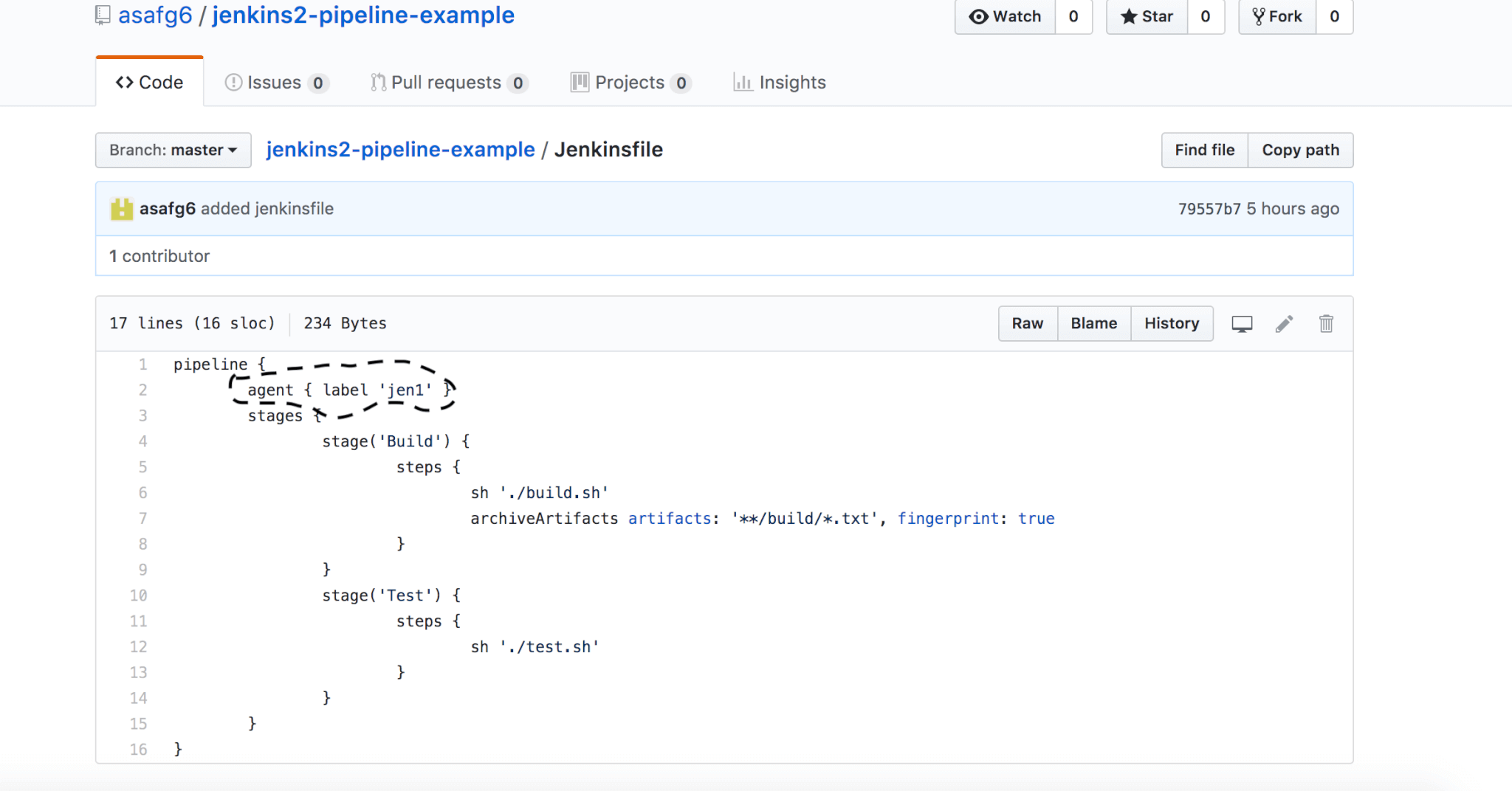Viewport: 1512px width, 791px height.
Task: Select line number 1
Action: coord(142,365)
